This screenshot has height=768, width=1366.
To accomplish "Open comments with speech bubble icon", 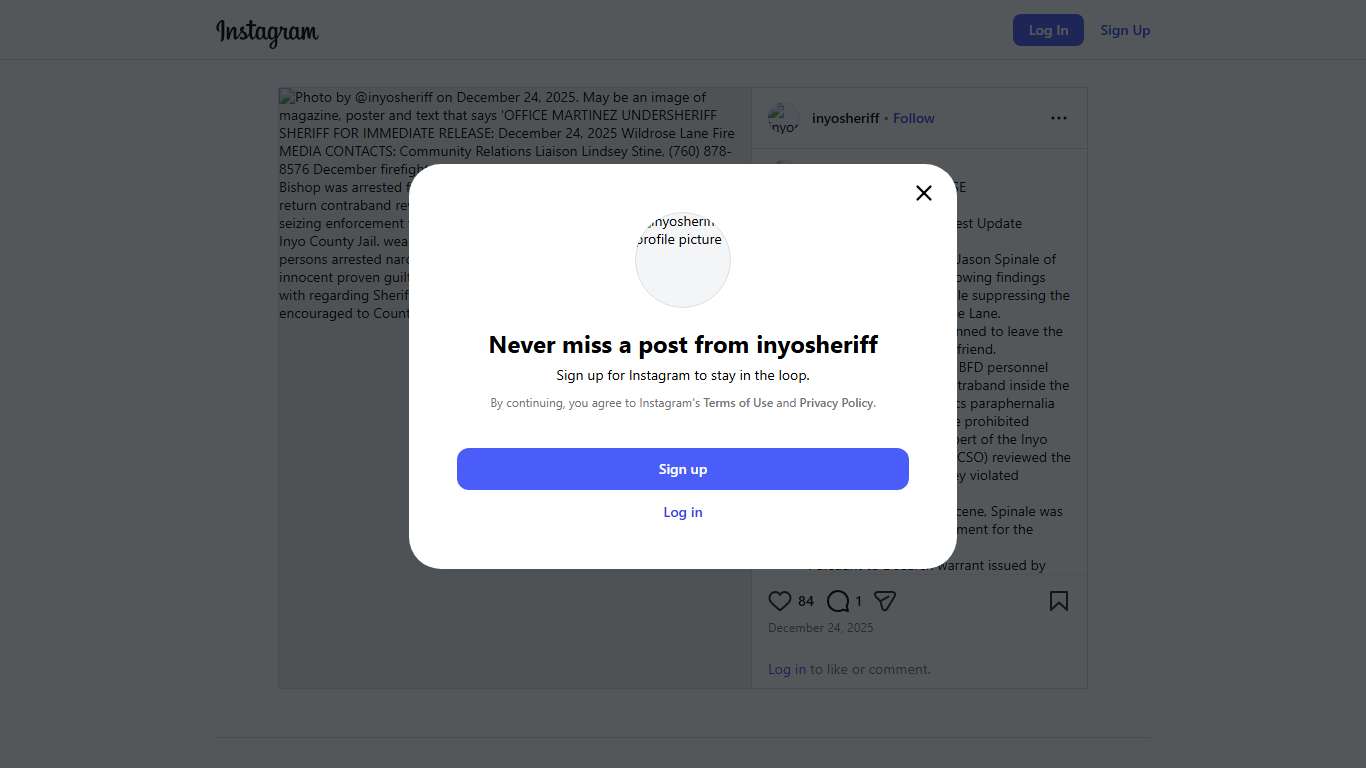I will tap(838, 601).
